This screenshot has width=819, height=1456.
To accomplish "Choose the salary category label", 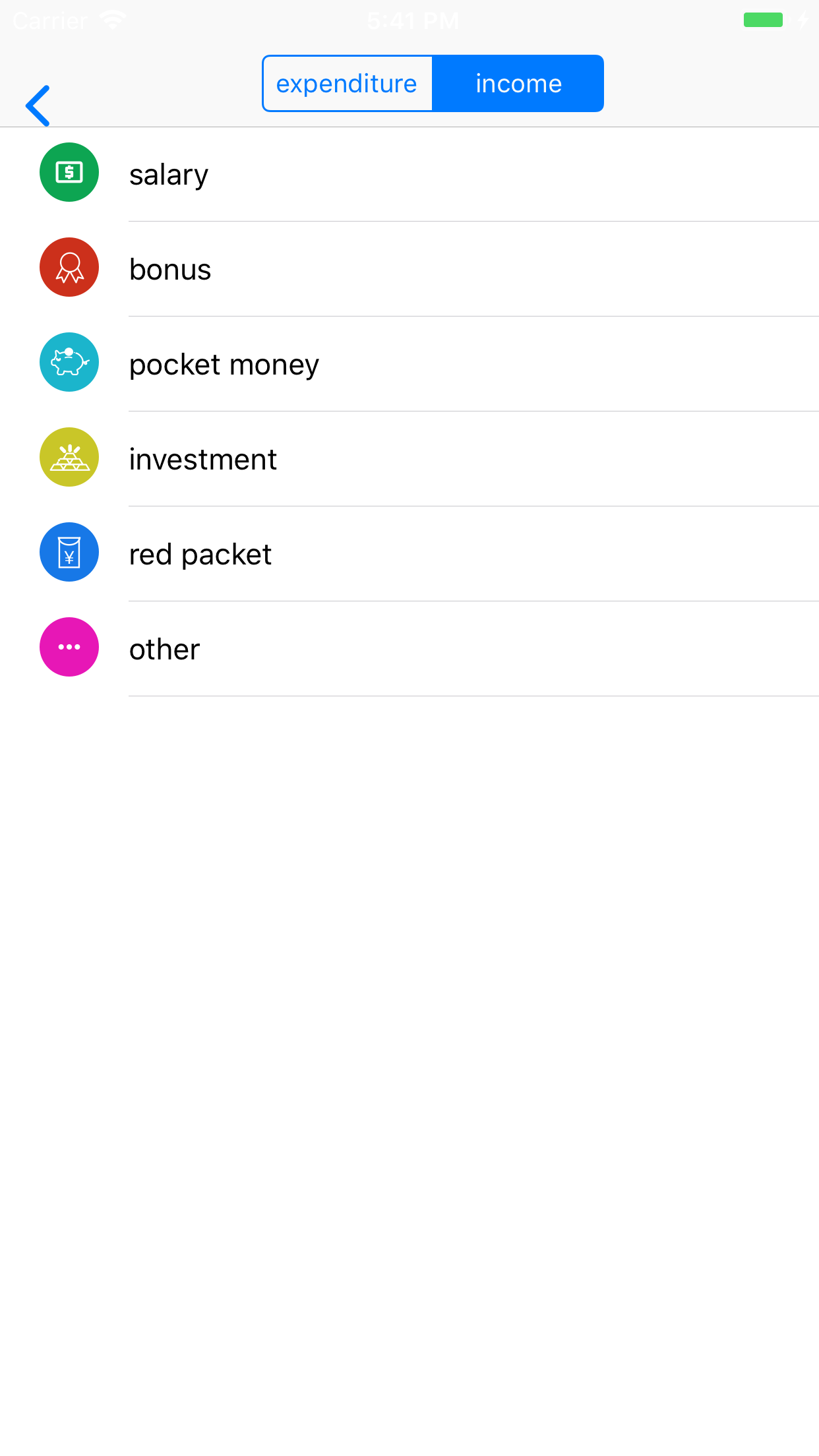I will coord(169,175).
